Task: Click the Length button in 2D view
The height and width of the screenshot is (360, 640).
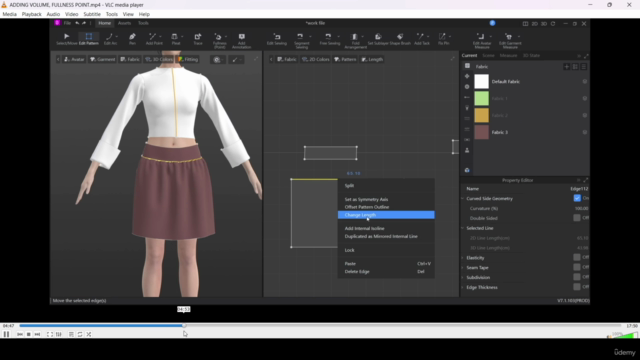Action: pos(372,60)
